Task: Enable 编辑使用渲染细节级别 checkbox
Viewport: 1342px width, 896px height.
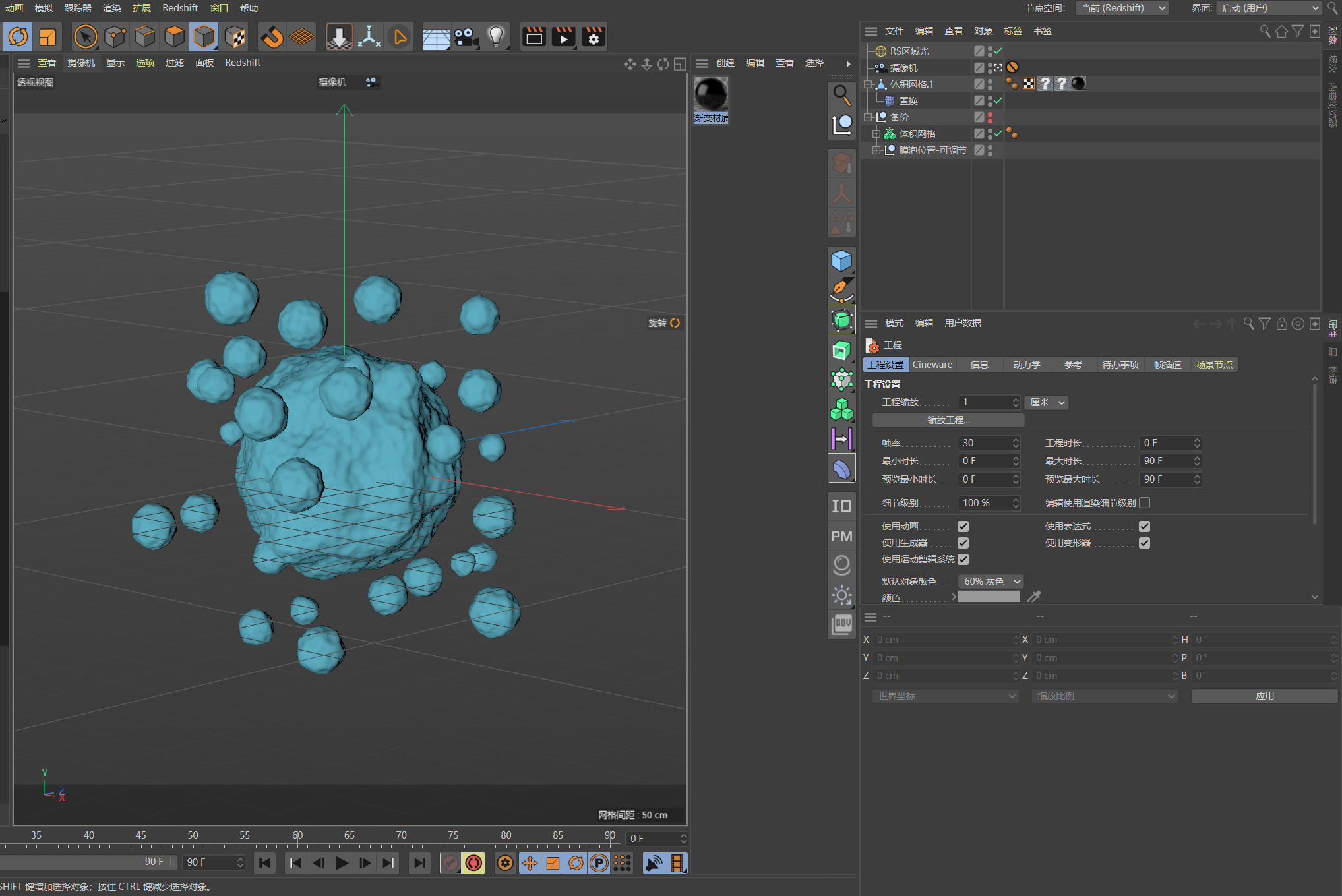Action: (1144, 502)
